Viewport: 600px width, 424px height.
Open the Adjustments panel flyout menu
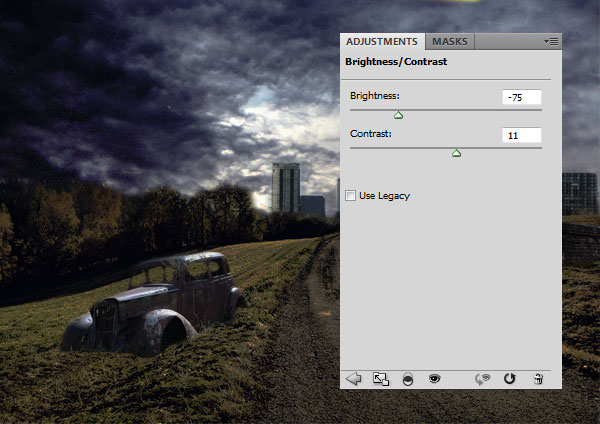551,41
